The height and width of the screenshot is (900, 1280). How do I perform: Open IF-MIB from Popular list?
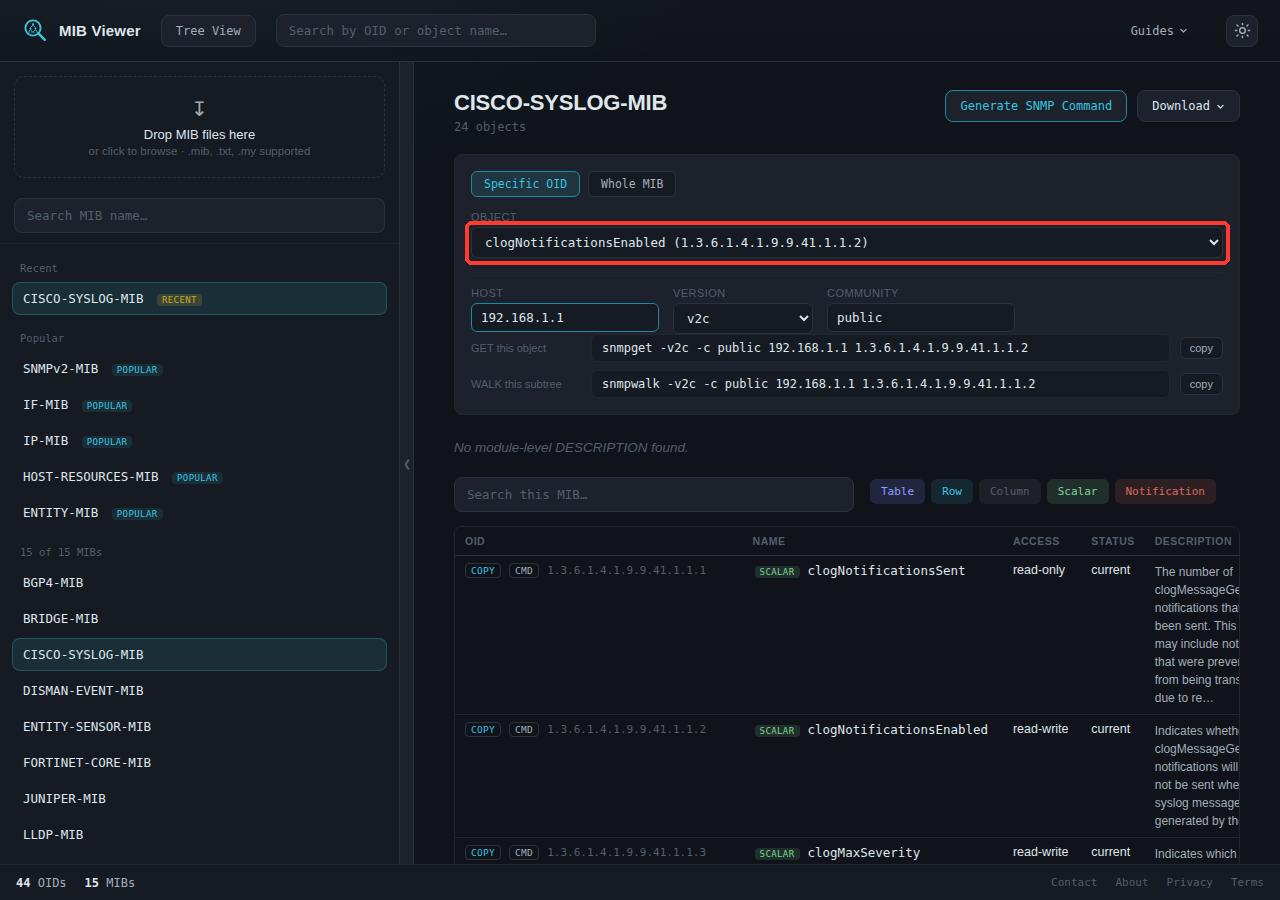point(199,405)
